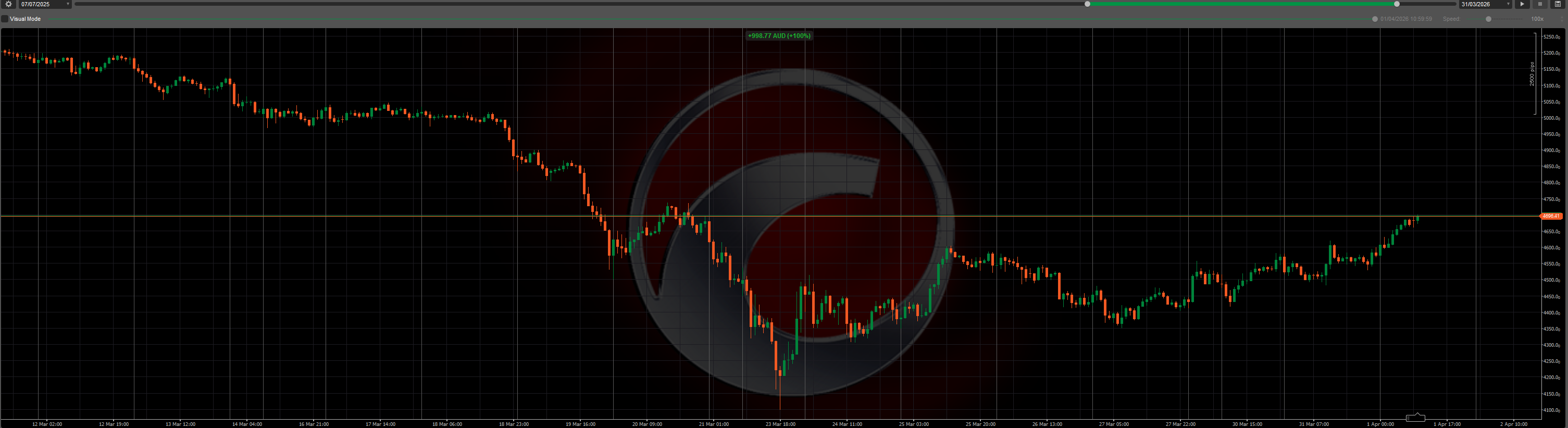Stop the backtest with the stop button
Viewport: 1568px width, 428px height.
pos(1540,4)
